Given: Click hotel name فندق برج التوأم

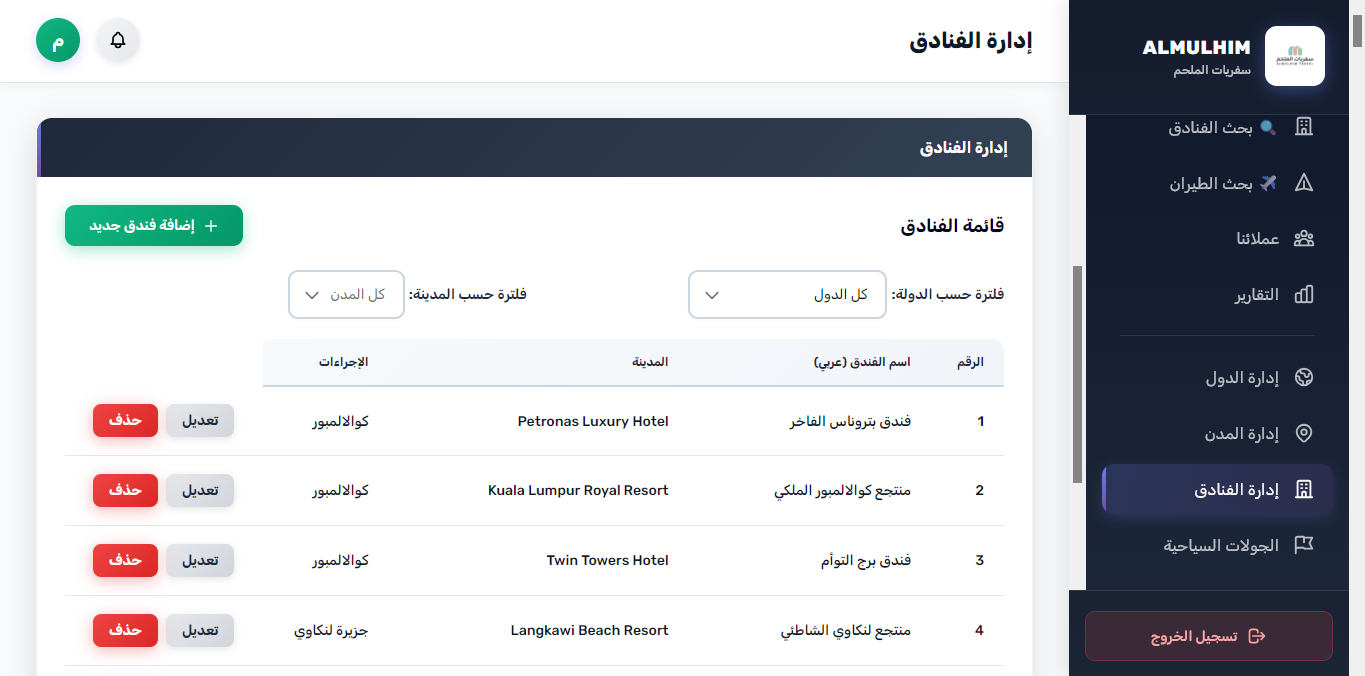Looking at the screenshot, I should tap(866, 561).
